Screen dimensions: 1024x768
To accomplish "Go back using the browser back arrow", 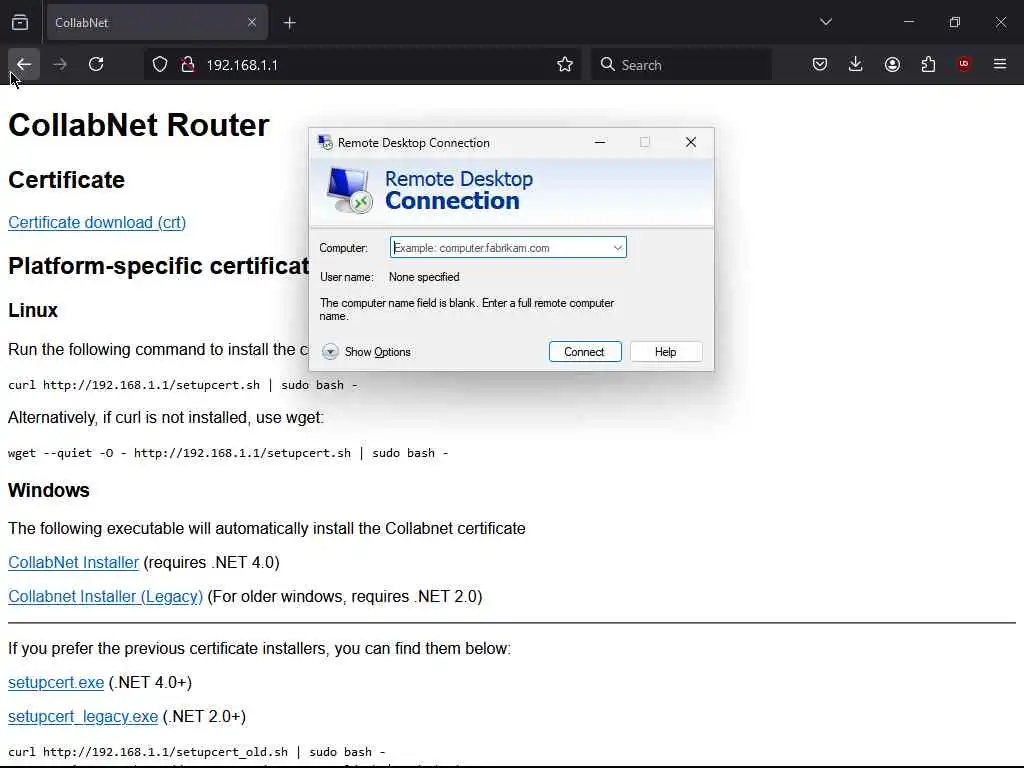I will pos(24,64).
